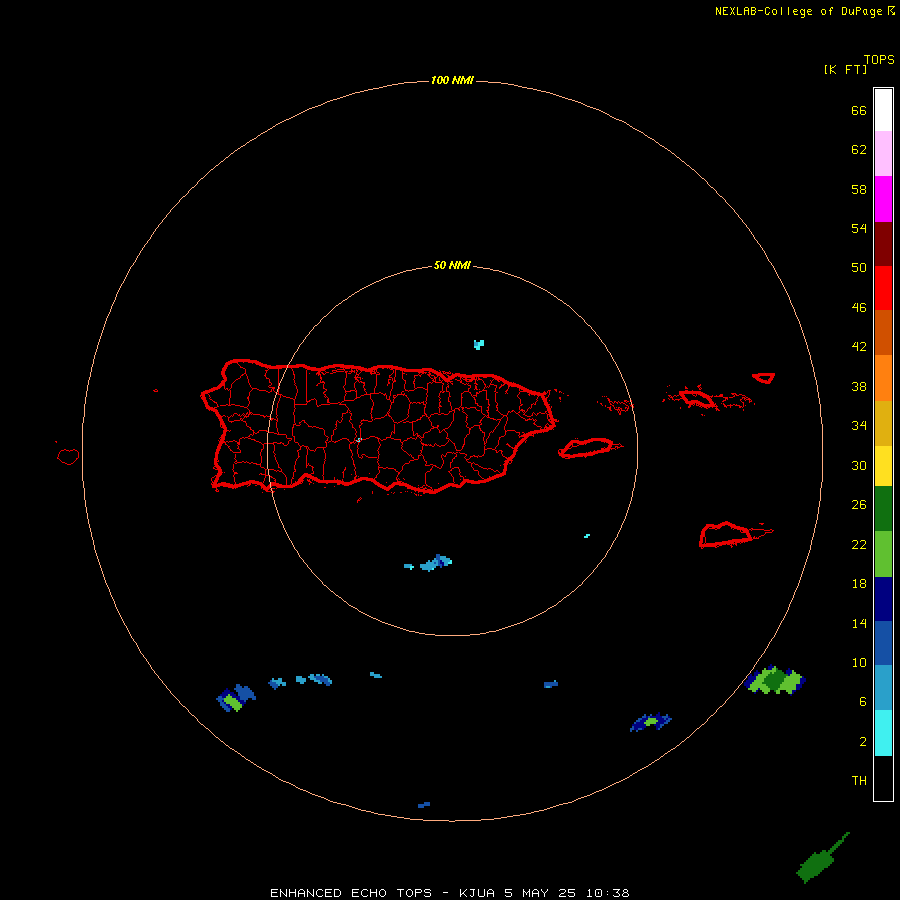Click the 58 legend value
Viewport: 900px width, 900px height.
[x=859, y=189]
